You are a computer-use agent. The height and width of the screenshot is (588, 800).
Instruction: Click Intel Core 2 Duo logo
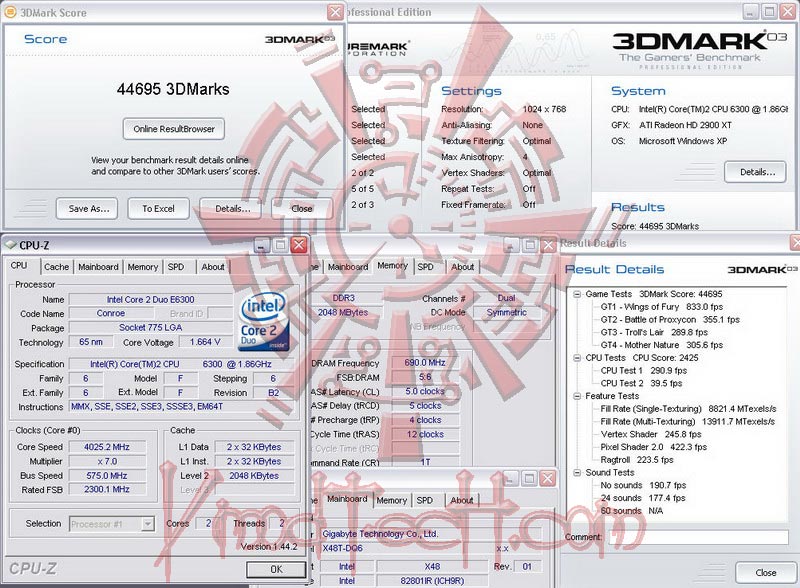264,323
